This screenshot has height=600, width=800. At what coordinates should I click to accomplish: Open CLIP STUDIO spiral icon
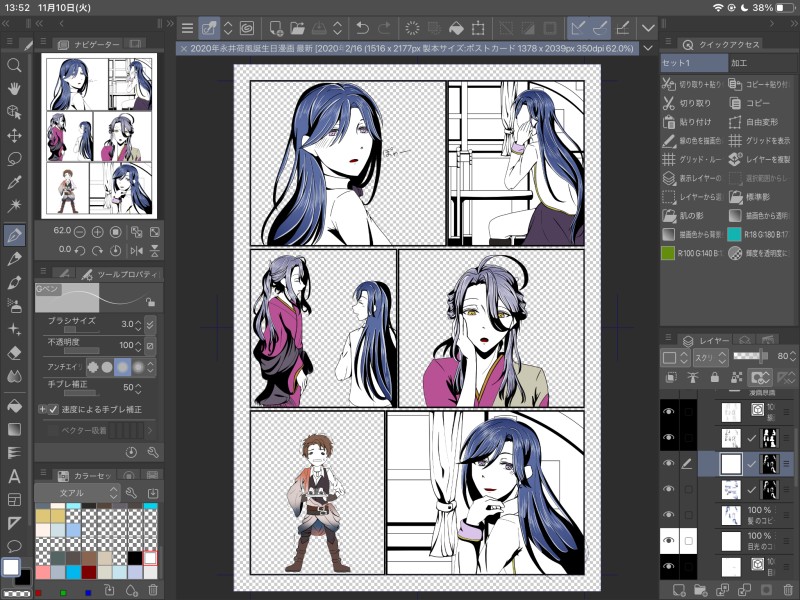click(247, 28)
